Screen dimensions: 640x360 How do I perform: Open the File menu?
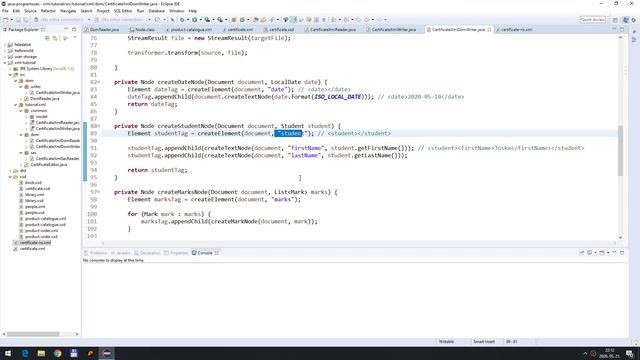click(x=5, y=11)
